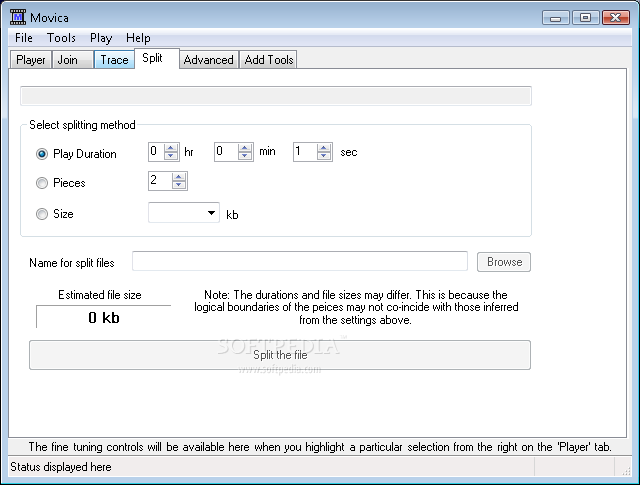This screenshot has height=485, width=640.
Task: Decrease the min value with down arrow
Action: [x=245, y=156]
